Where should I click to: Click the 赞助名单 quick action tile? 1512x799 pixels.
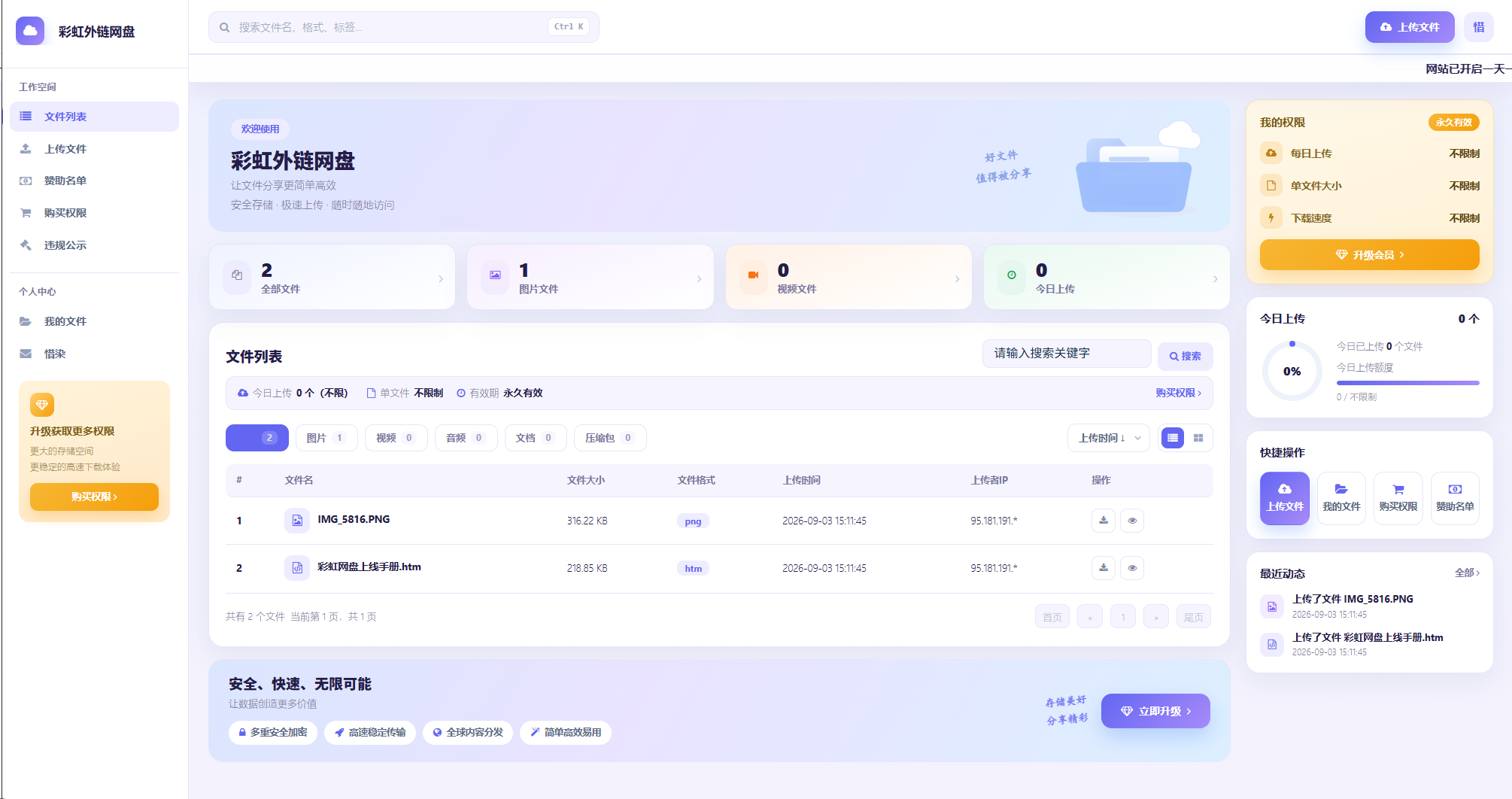pos(1455,498)
